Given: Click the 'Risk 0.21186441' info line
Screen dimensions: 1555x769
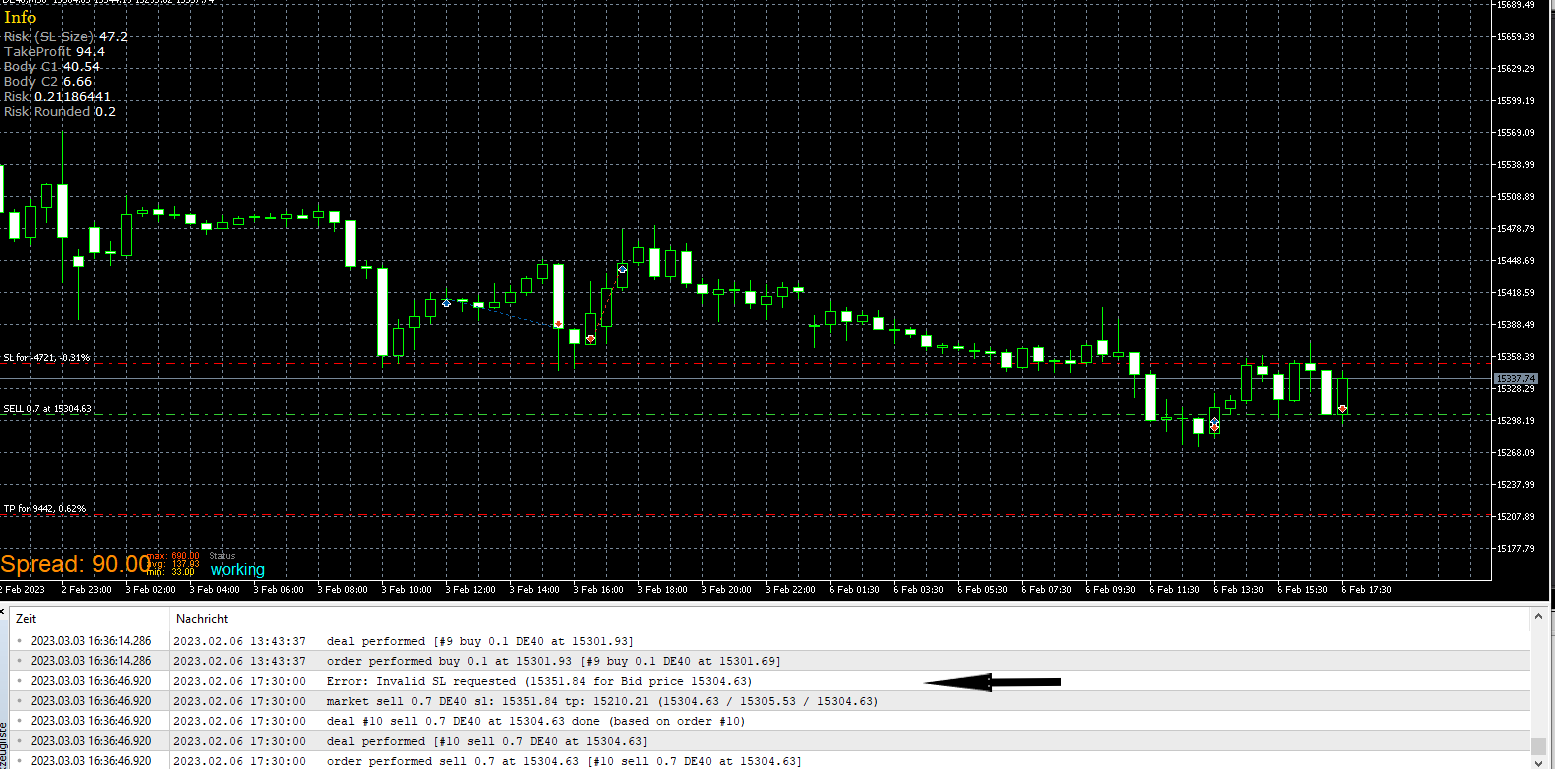Looking at the screenshot, I should coord(57,97).
